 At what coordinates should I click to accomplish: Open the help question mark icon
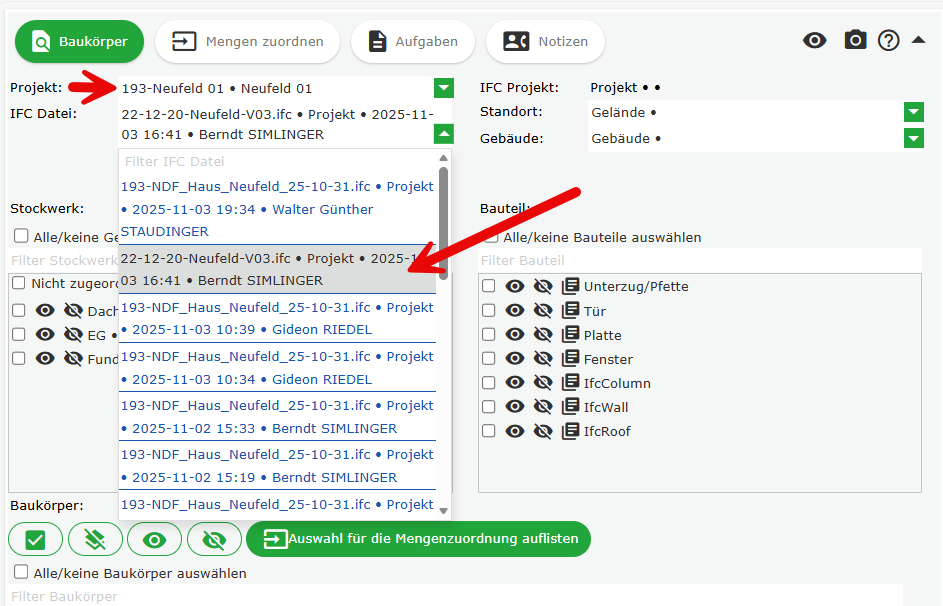click(x=889, y=40)
